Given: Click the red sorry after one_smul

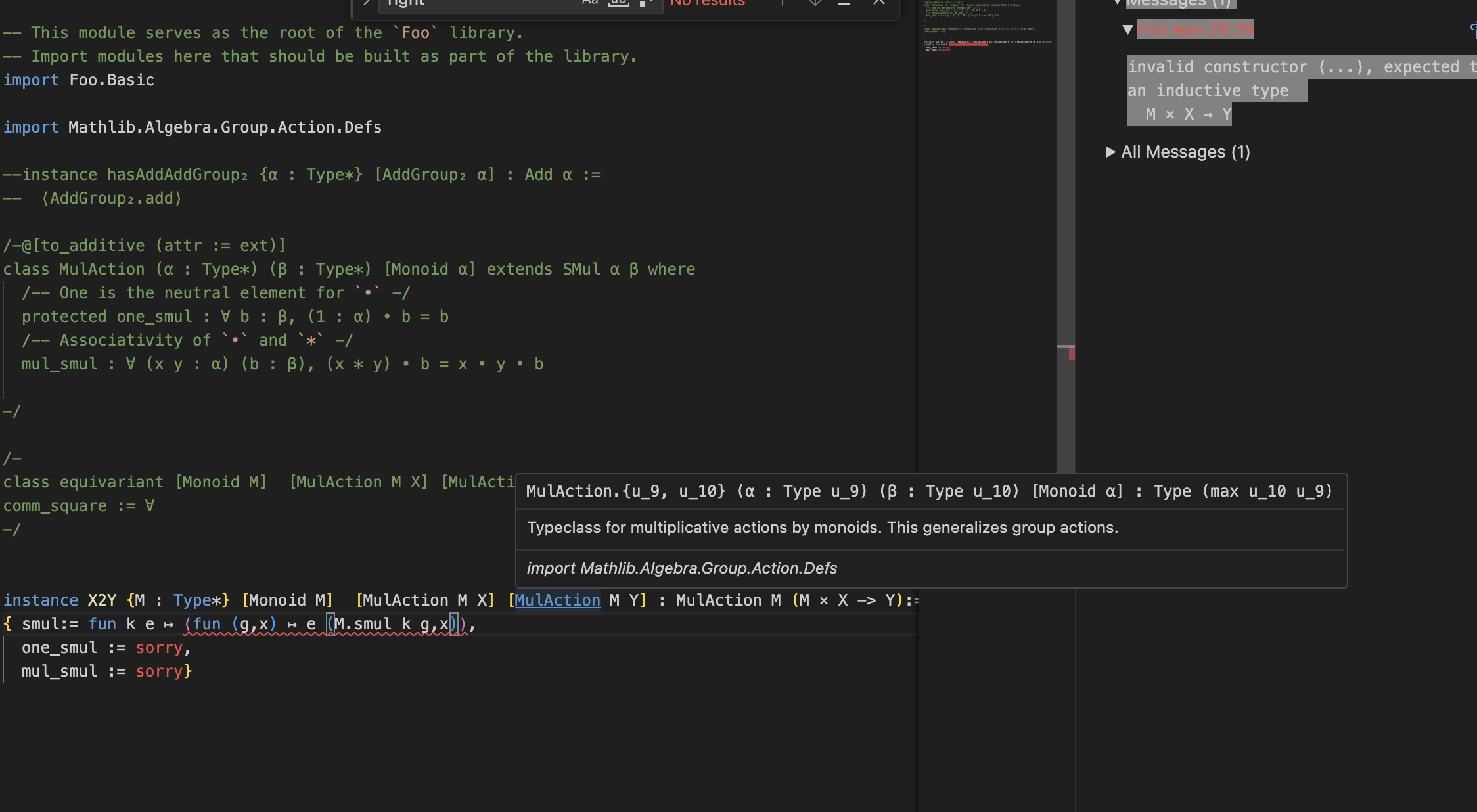Looking at the screenshot, I should (x=159, y=648).
